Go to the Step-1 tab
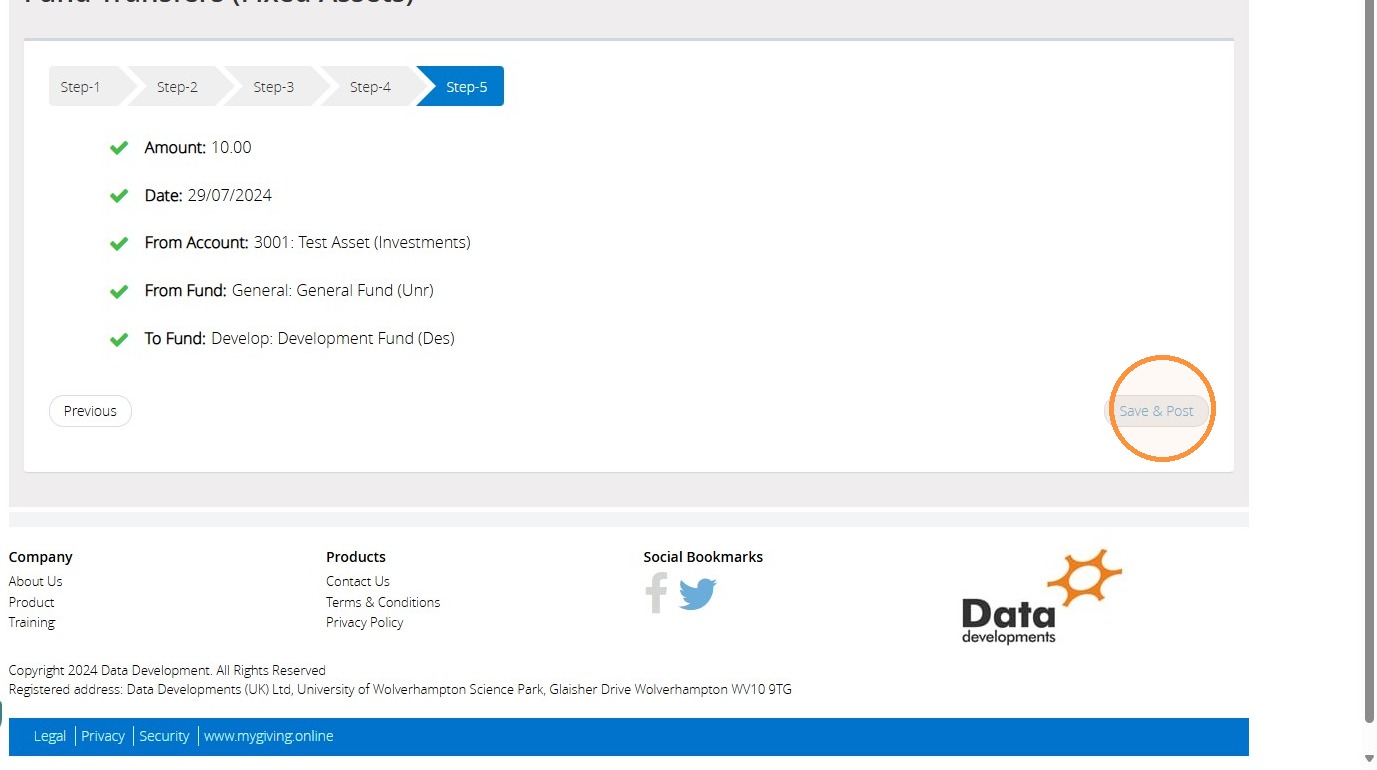 click(x=85, y=87)
